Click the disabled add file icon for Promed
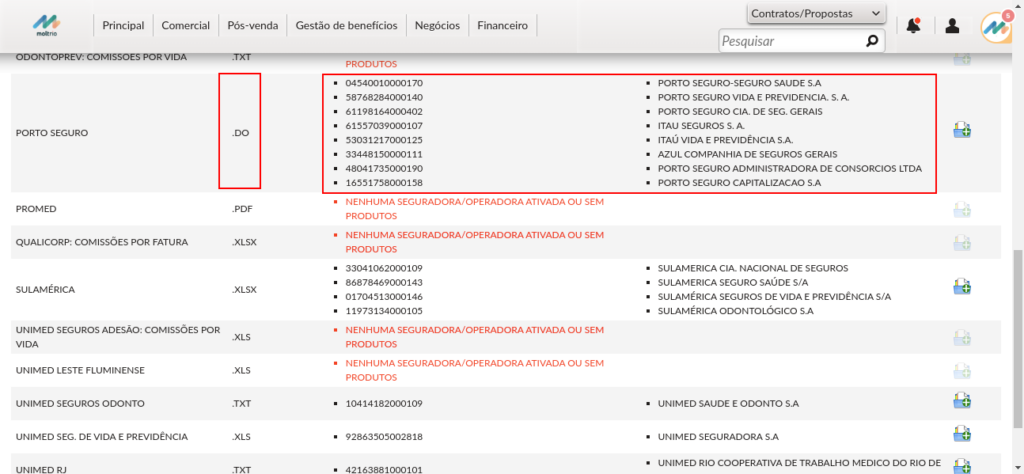1024x474 pixels. tap(962, 210)
